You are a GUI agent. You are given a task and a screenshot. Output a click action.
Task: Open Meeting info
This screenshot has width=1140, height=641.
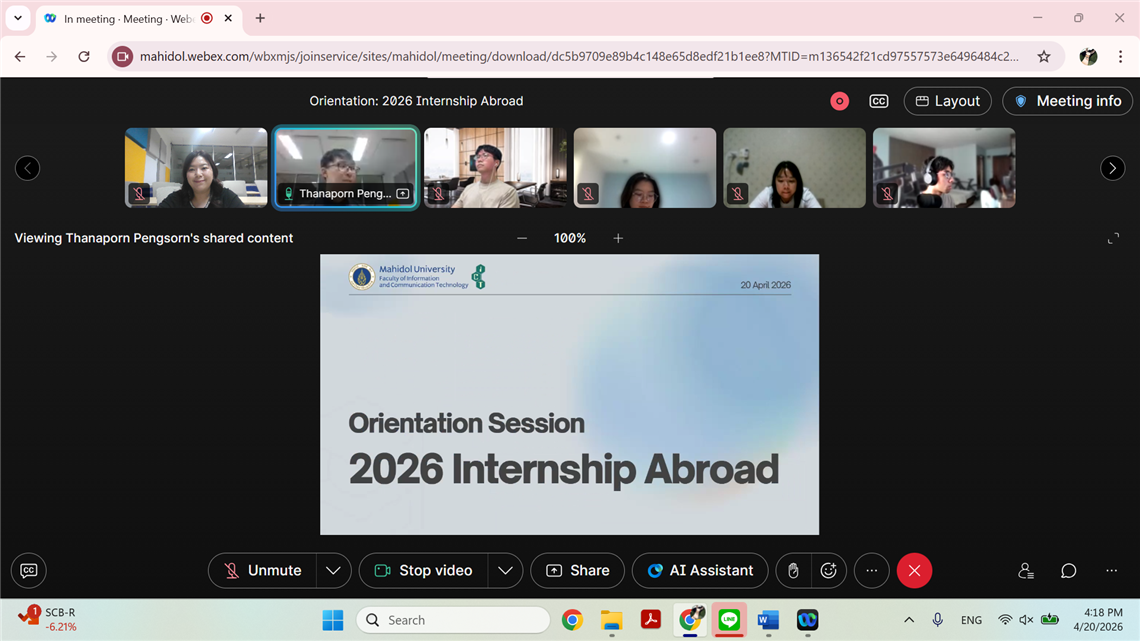(1067, 101)
